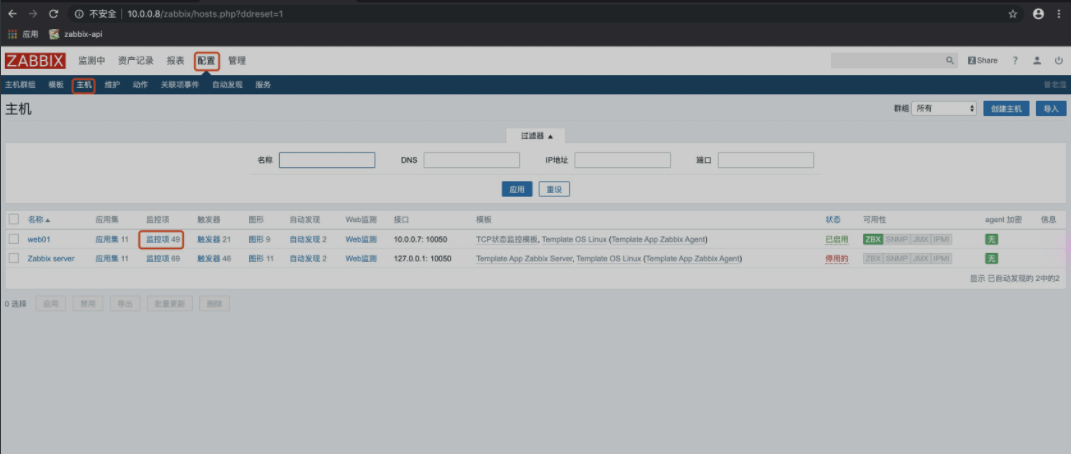Open the browser three-dot menu

1061,14
